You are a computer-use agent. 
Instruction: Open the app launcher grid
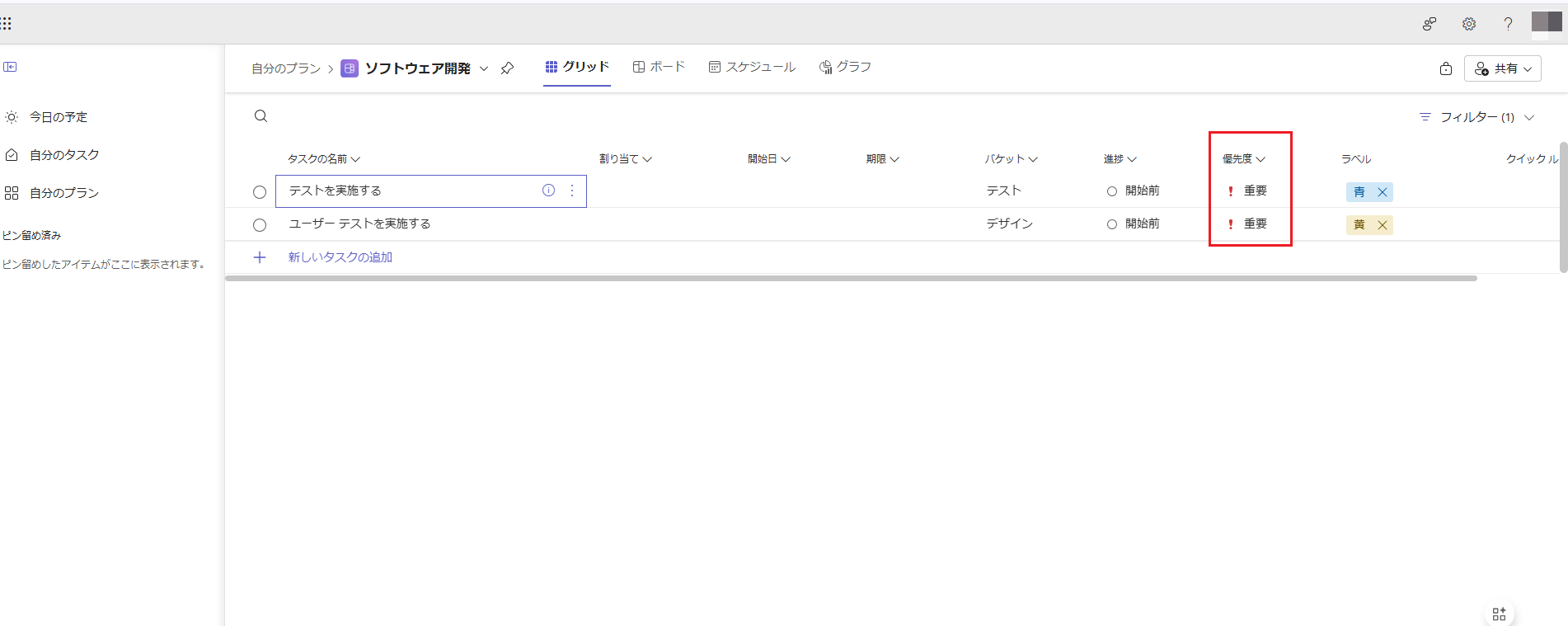pyautogui.click(x=7, y=24)
